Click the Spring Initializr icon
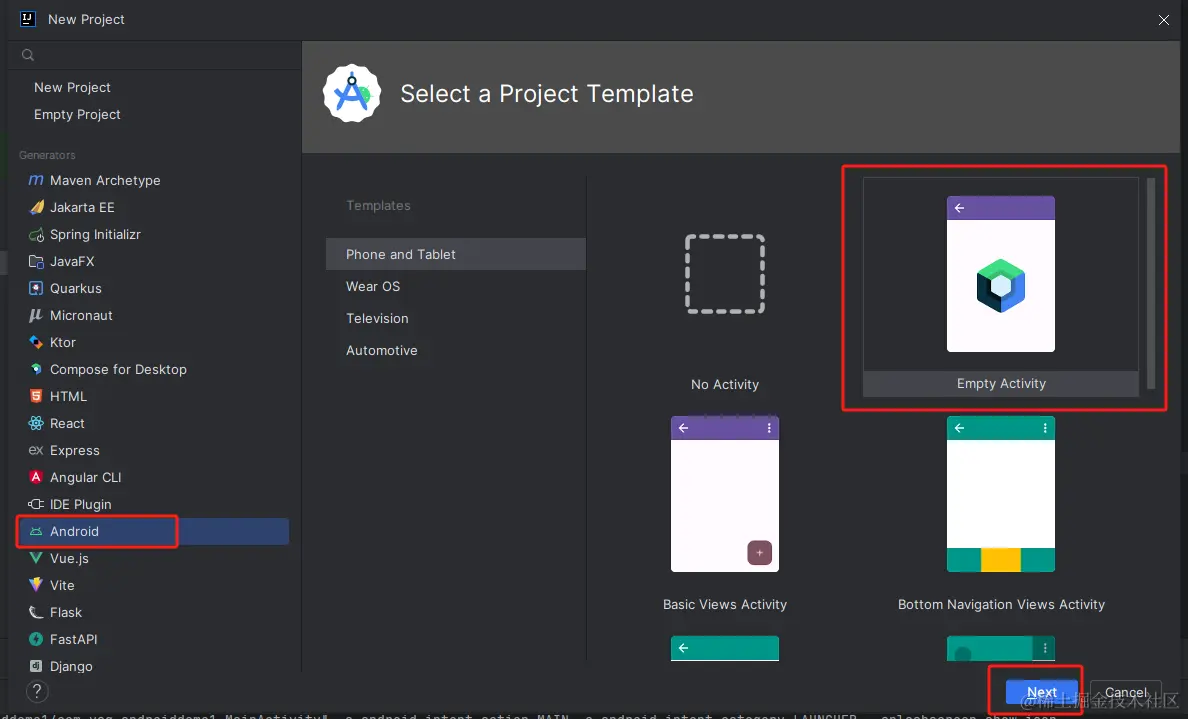The width and height of the screenshot is (1188, 719). 36,234
